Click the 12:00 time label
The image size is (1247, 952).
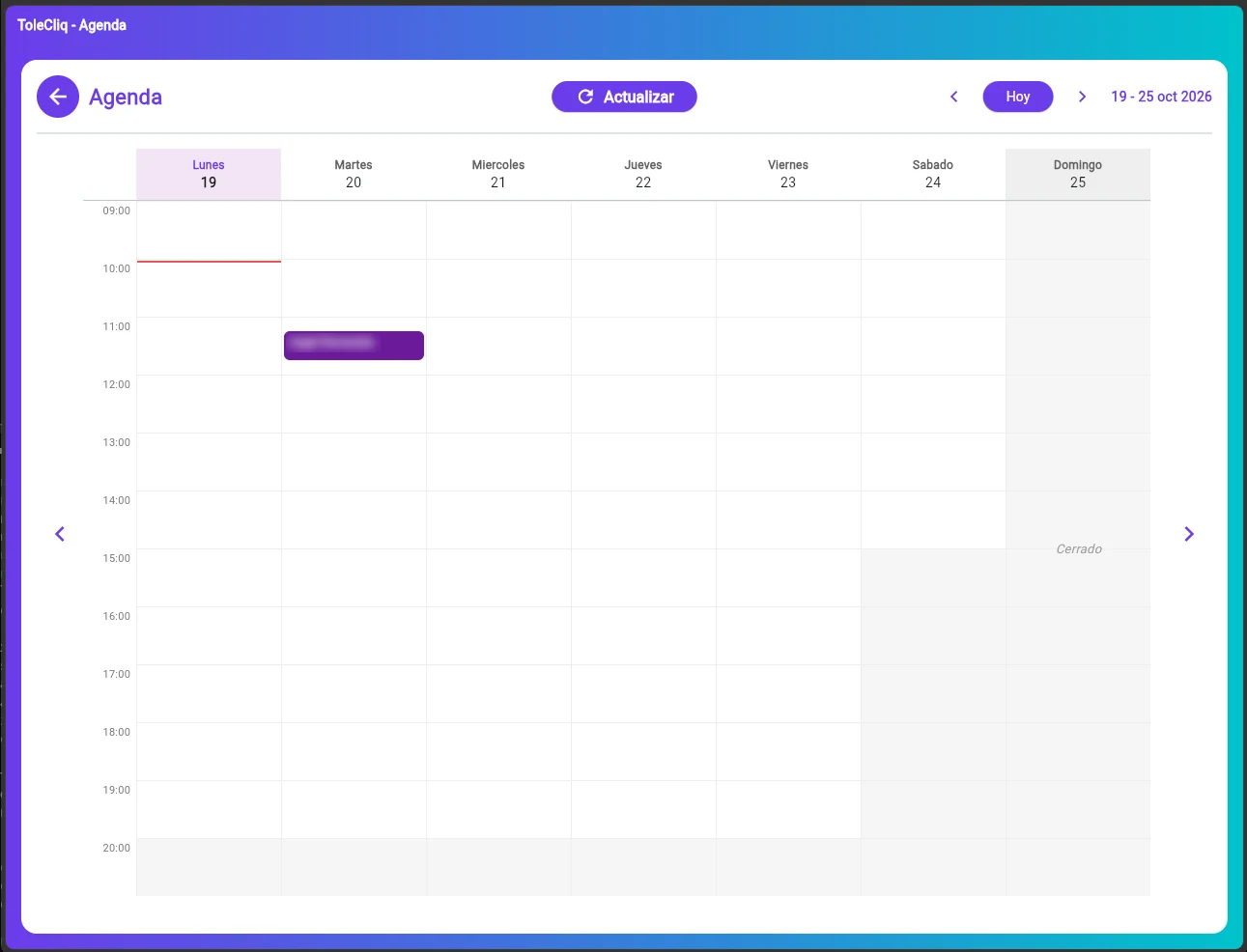pos(117,384)
